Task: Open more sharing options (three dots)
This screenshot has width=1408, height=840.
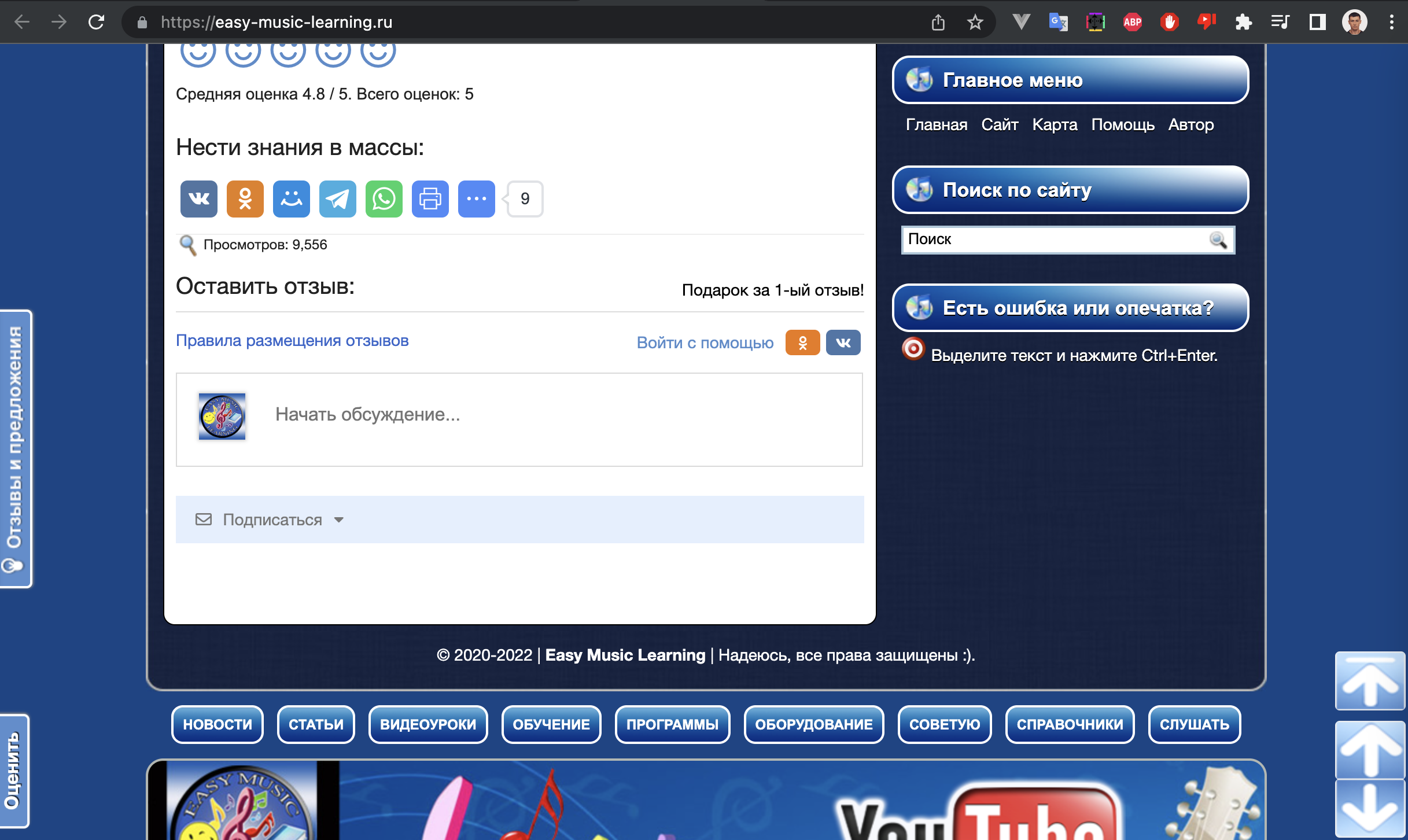Action: [x=476, y=199]
